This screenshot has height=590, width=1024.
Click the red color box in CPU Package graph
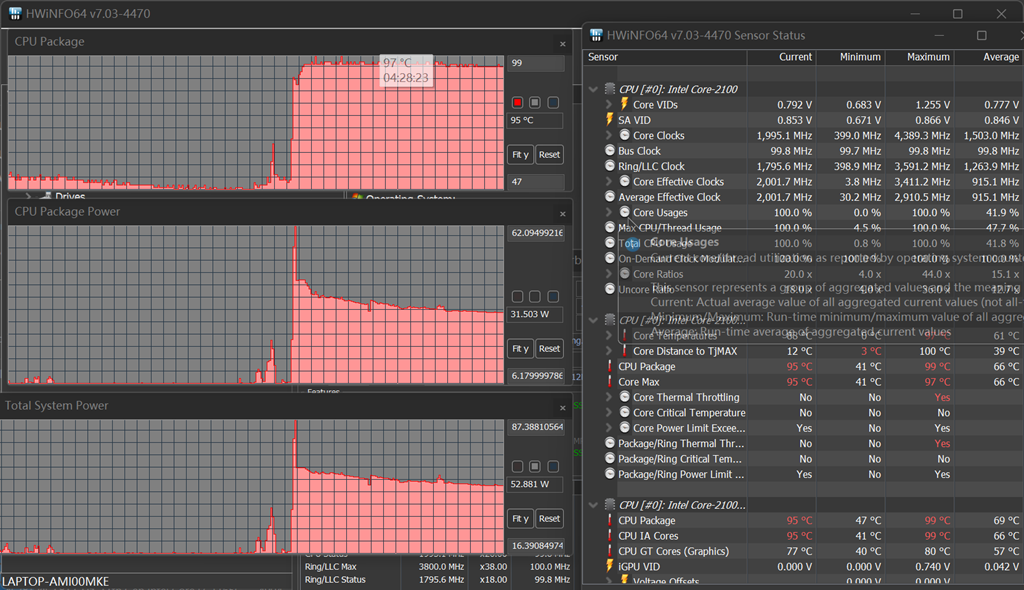(517, 103)
